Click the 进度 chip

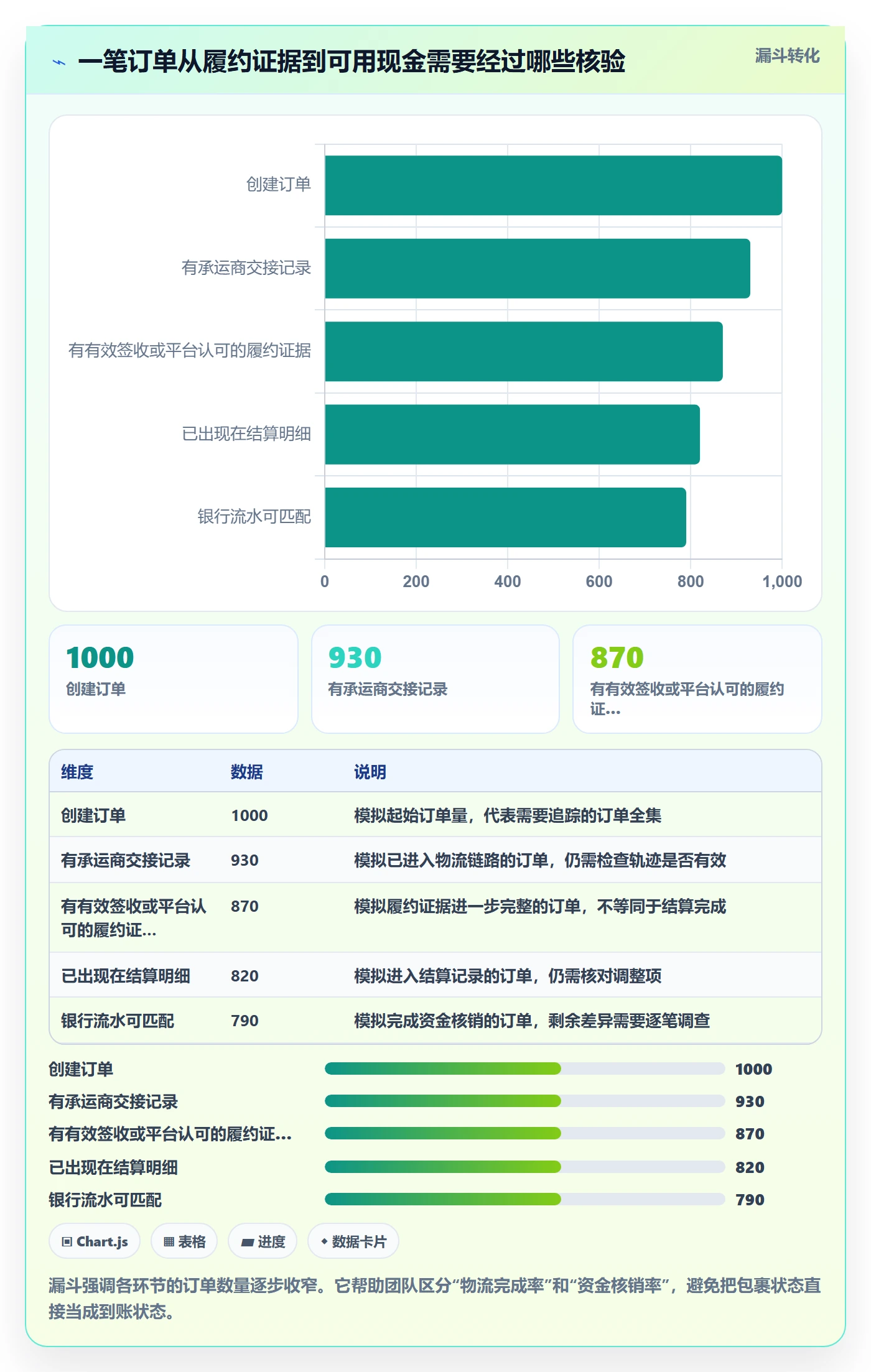click(263, 1241)
